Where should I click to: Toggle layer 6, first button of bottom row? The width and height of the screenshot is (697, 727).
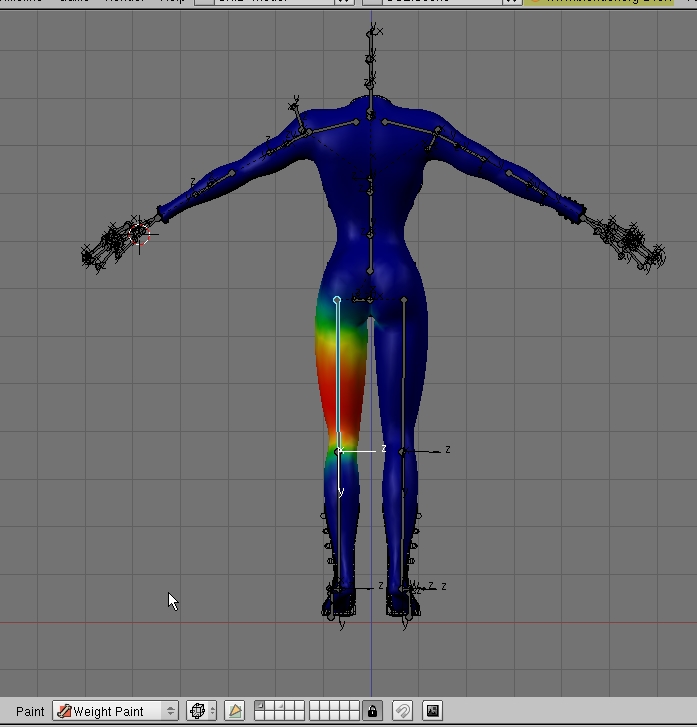tap(260, 716)
